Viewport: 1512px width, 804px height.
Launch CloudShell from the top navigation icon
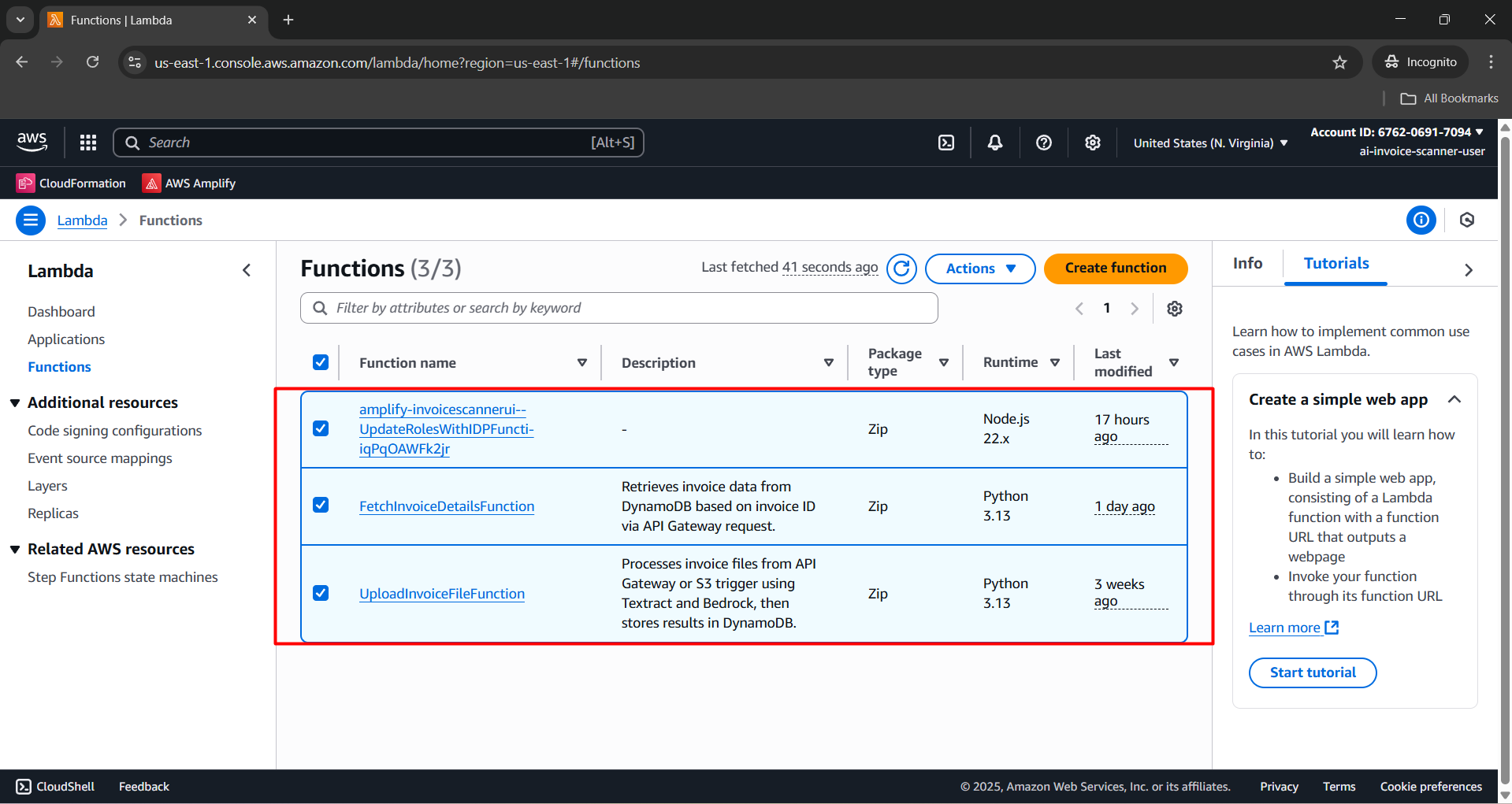click(x=946, y=143)
